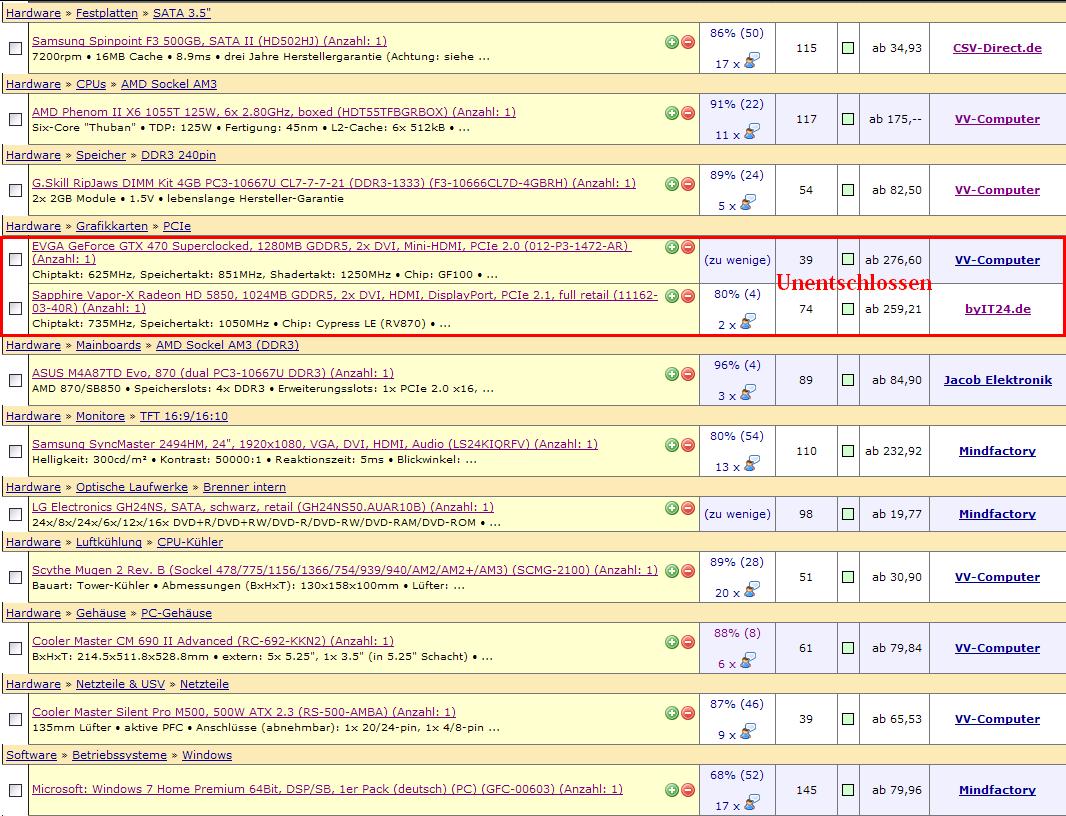Screen dimensions: 1066x816
Task: Toggle green price checkbox beside ab 232,92
Action: click(848, 451)
